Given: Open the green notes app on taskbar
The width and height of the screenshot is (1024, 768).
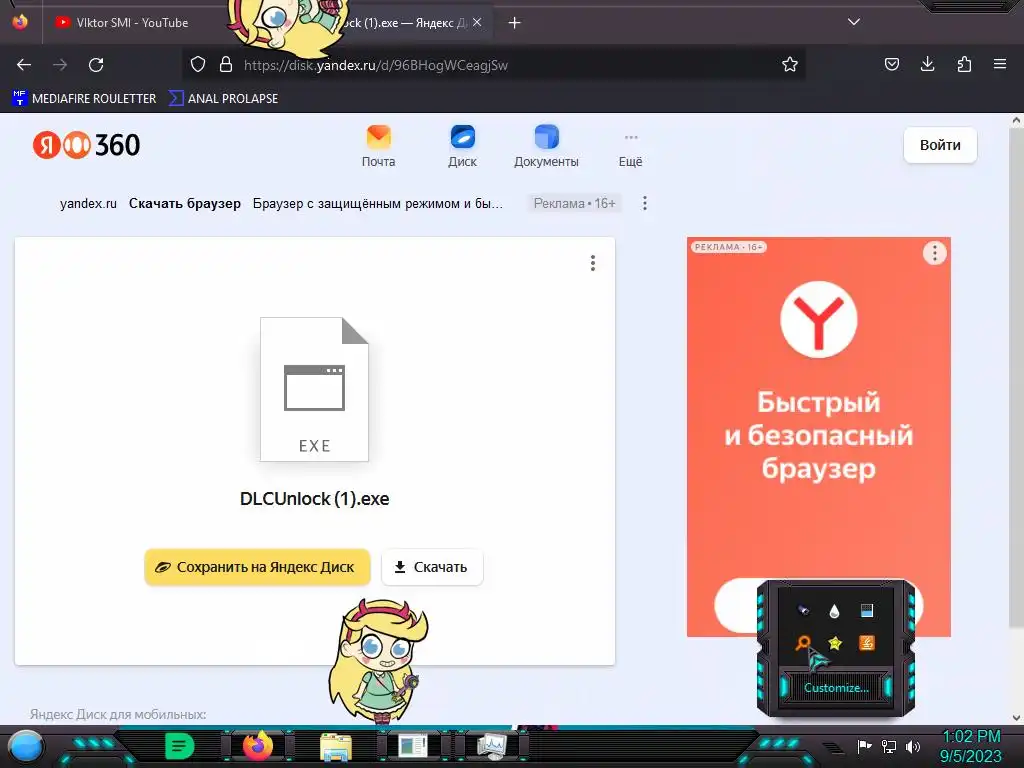Looking at the screenshot, I should [x=180, y=746].
